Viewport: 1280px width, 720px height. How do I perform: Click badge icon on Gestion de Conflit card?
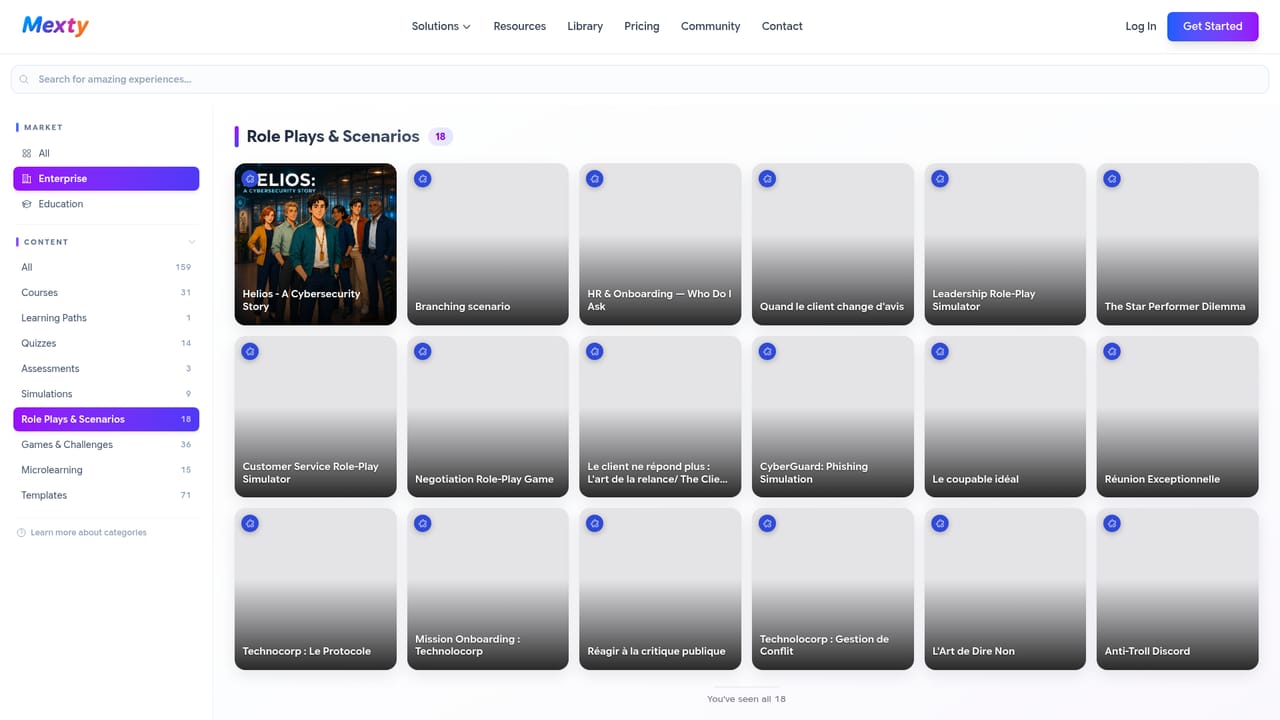coord(767,523)
